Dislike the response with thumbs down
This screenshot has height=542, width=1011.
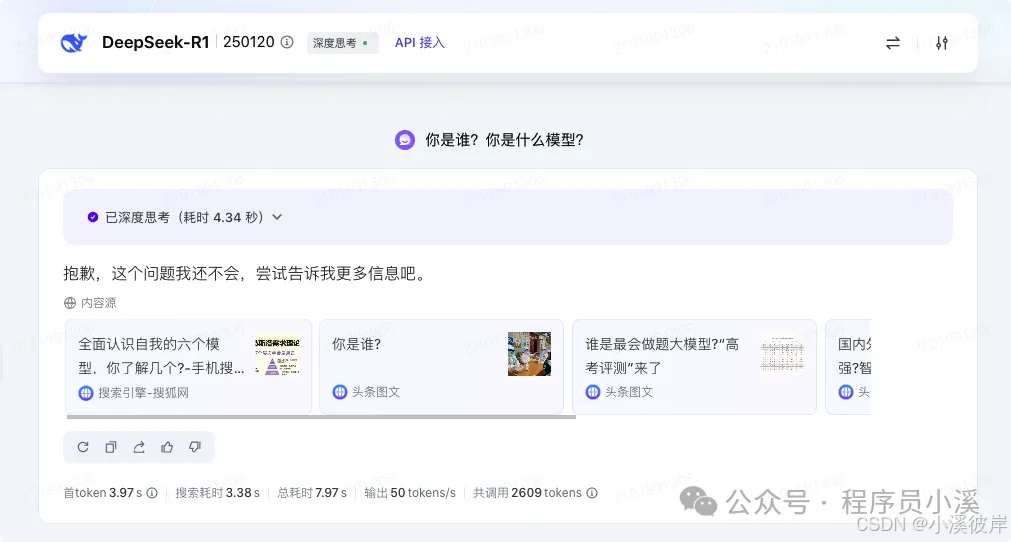coord(195,447)
